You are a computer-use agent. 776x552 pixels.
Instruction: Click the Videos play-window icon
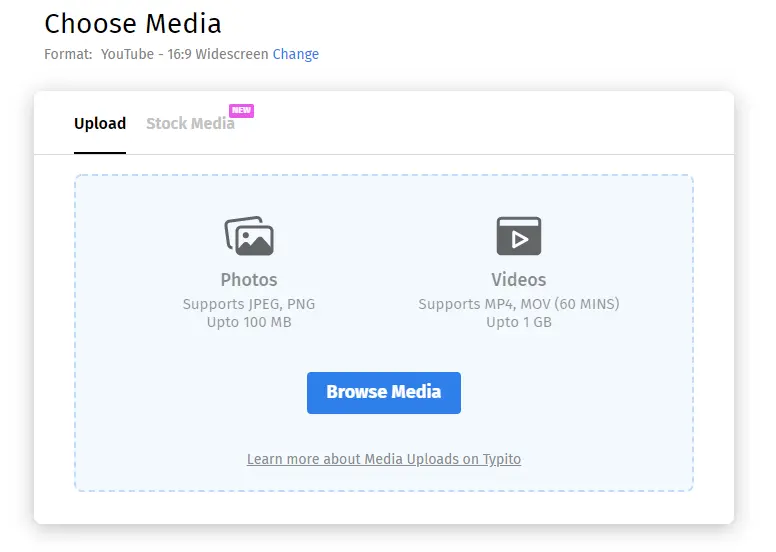pos(519,236)
